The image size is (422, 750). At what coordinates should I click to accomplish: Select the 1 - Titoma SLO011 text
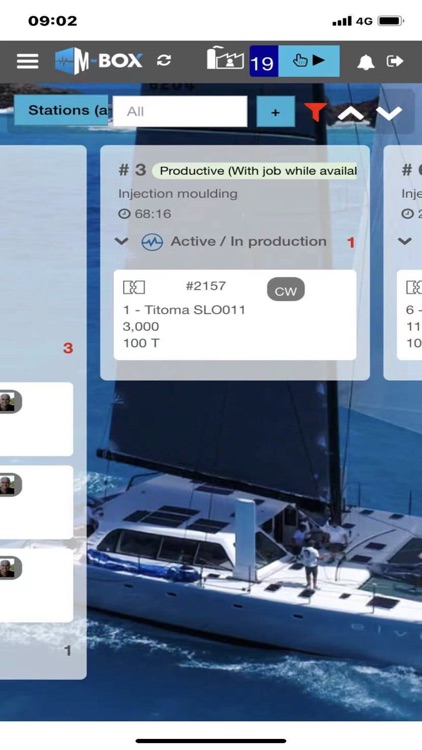[x=184, y=310]
